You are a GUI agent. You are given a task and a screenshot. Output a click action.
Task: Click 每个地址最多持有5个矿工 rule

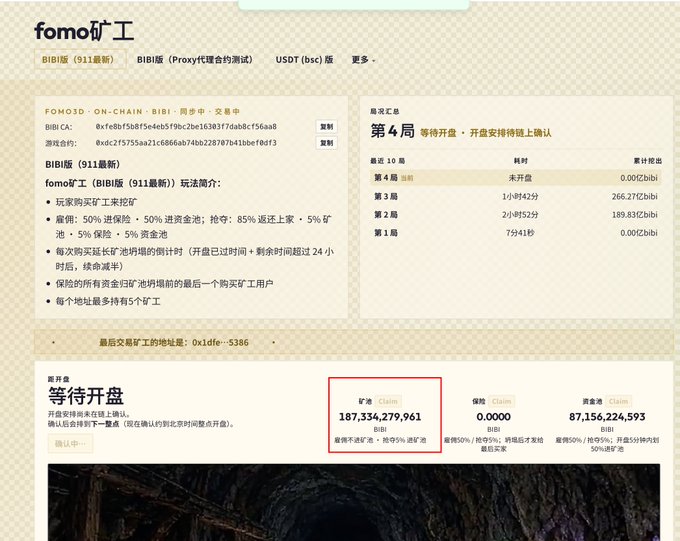click(x=108, y=301)
